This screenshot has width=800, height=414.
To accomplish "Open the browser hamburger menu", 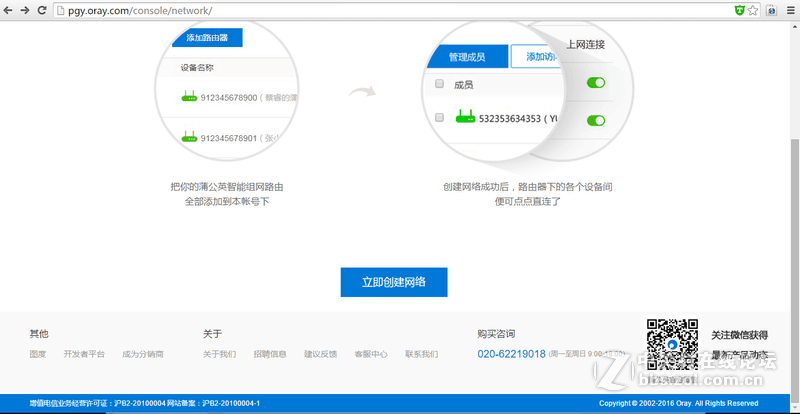I will pyautogui.click(x=790, y=10).
